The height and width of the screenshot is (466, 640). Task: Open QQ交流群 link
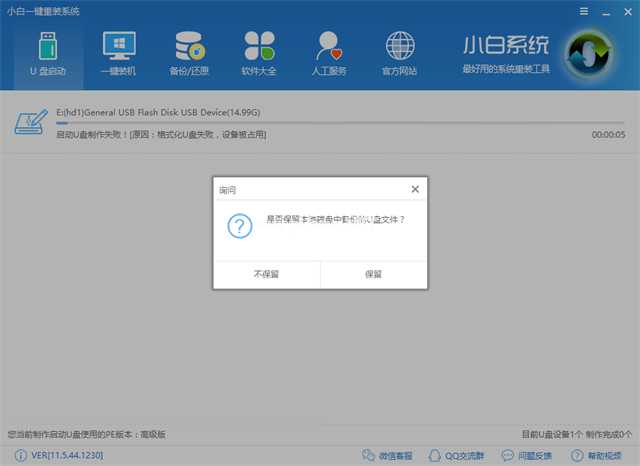coord(456,455)
